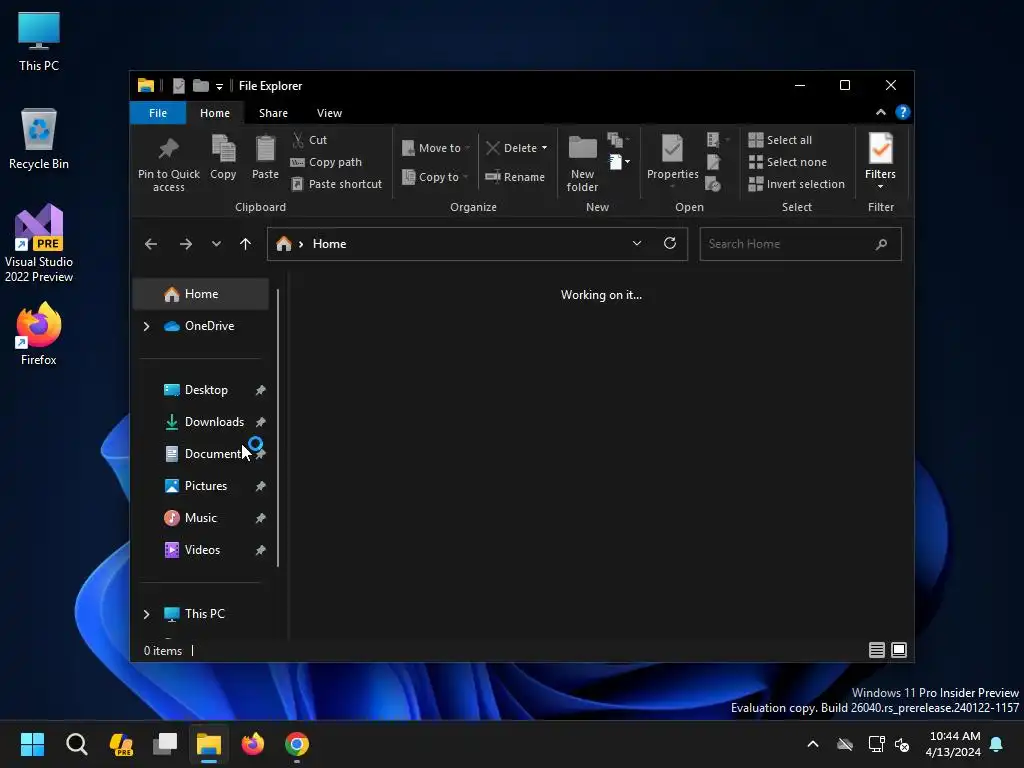Open the Delete dropdown arrow
The height and width of the screenshot is (768, 1024).
(544, 148)
